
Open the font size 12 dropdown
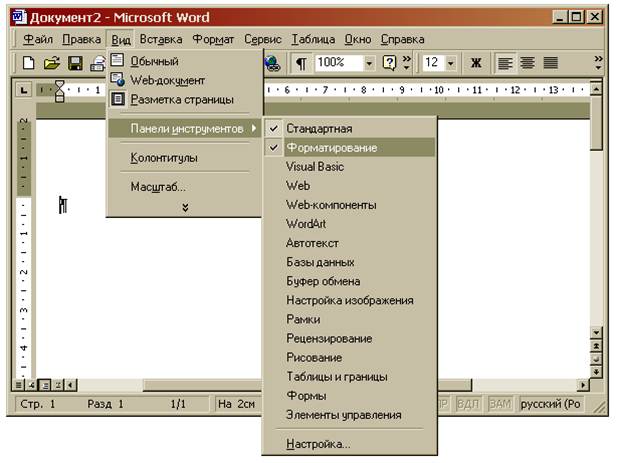pyautogui.click(x=450, y=63)
